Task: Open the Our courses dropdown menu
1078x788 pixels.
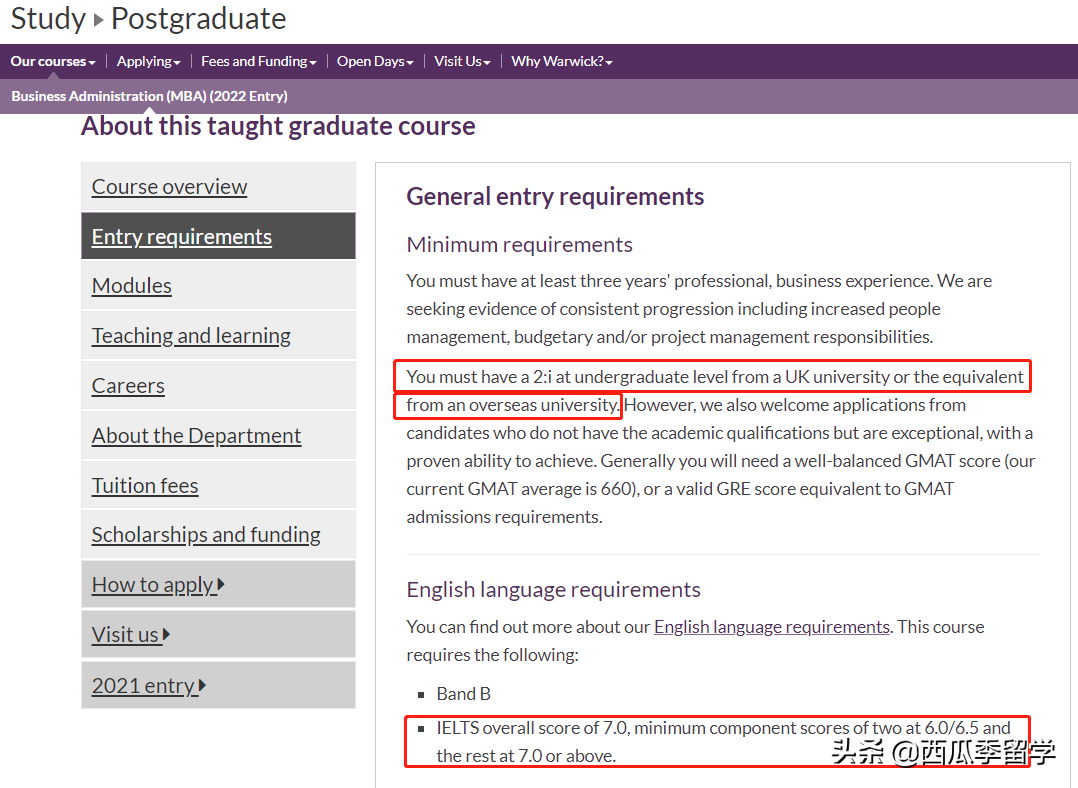Action: pos(53,62)
